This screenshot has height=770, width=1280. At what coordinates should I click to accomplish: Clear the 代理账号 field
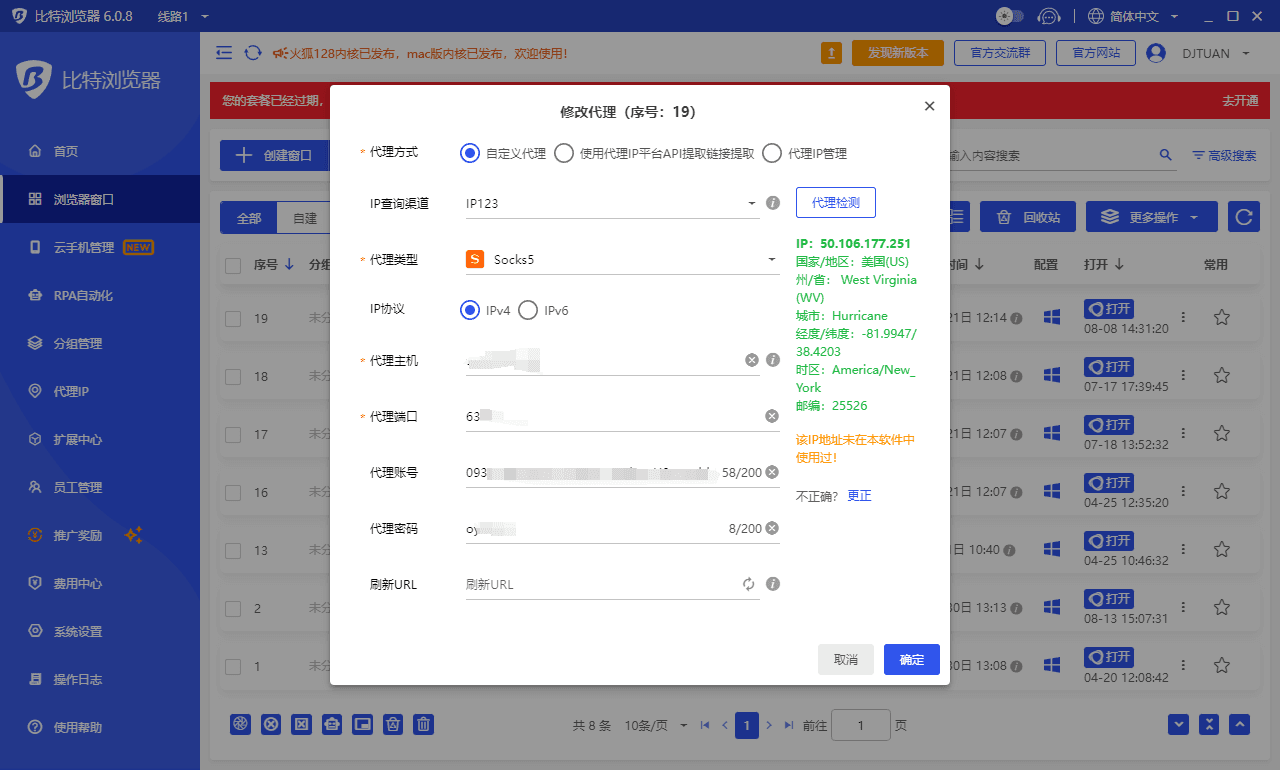772,472
